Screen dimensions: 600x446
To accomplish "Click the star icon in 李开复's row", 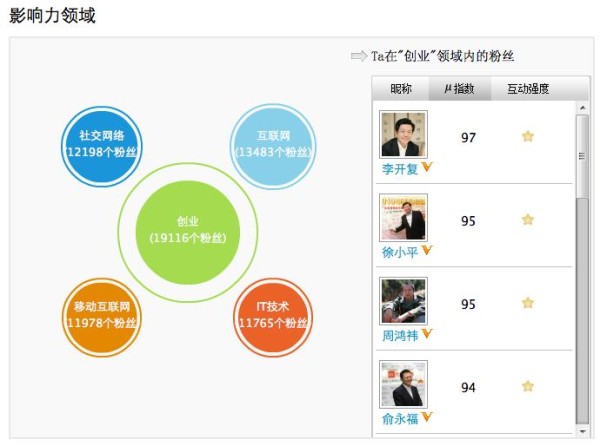I will [528, 136].
